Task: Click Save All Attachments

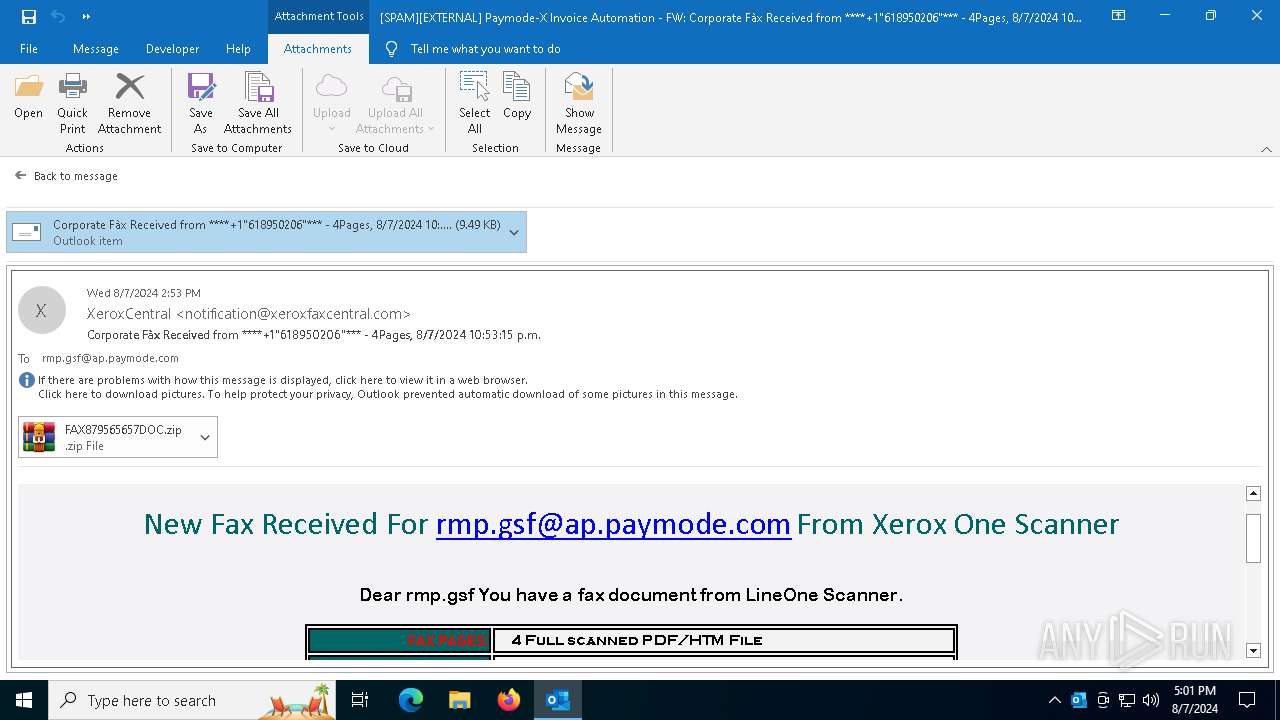Action: [258, 103]
